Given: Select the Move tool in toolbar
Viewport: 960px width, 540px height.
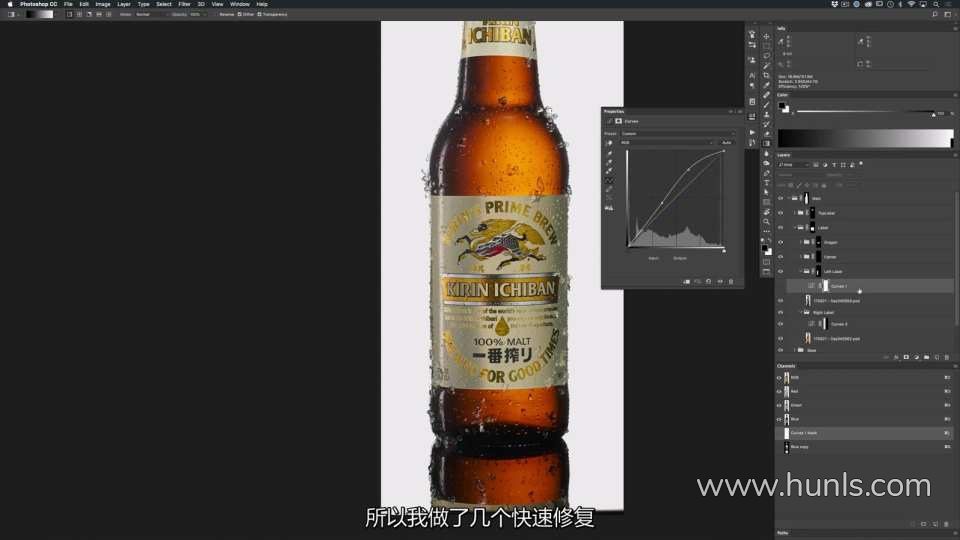Looking at the screenshot, I should click(766, 36).
